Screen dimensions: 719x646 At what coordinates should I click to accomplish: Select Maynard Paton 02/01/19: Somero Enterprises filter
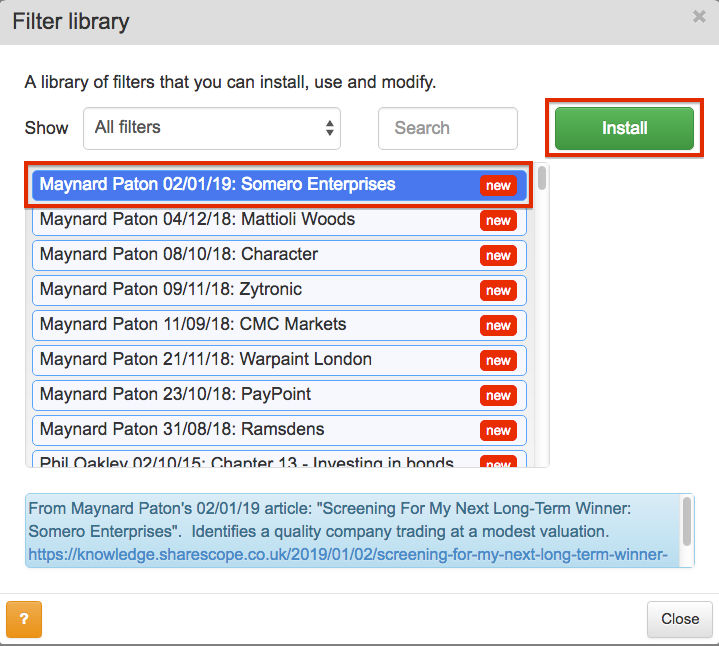279,185
